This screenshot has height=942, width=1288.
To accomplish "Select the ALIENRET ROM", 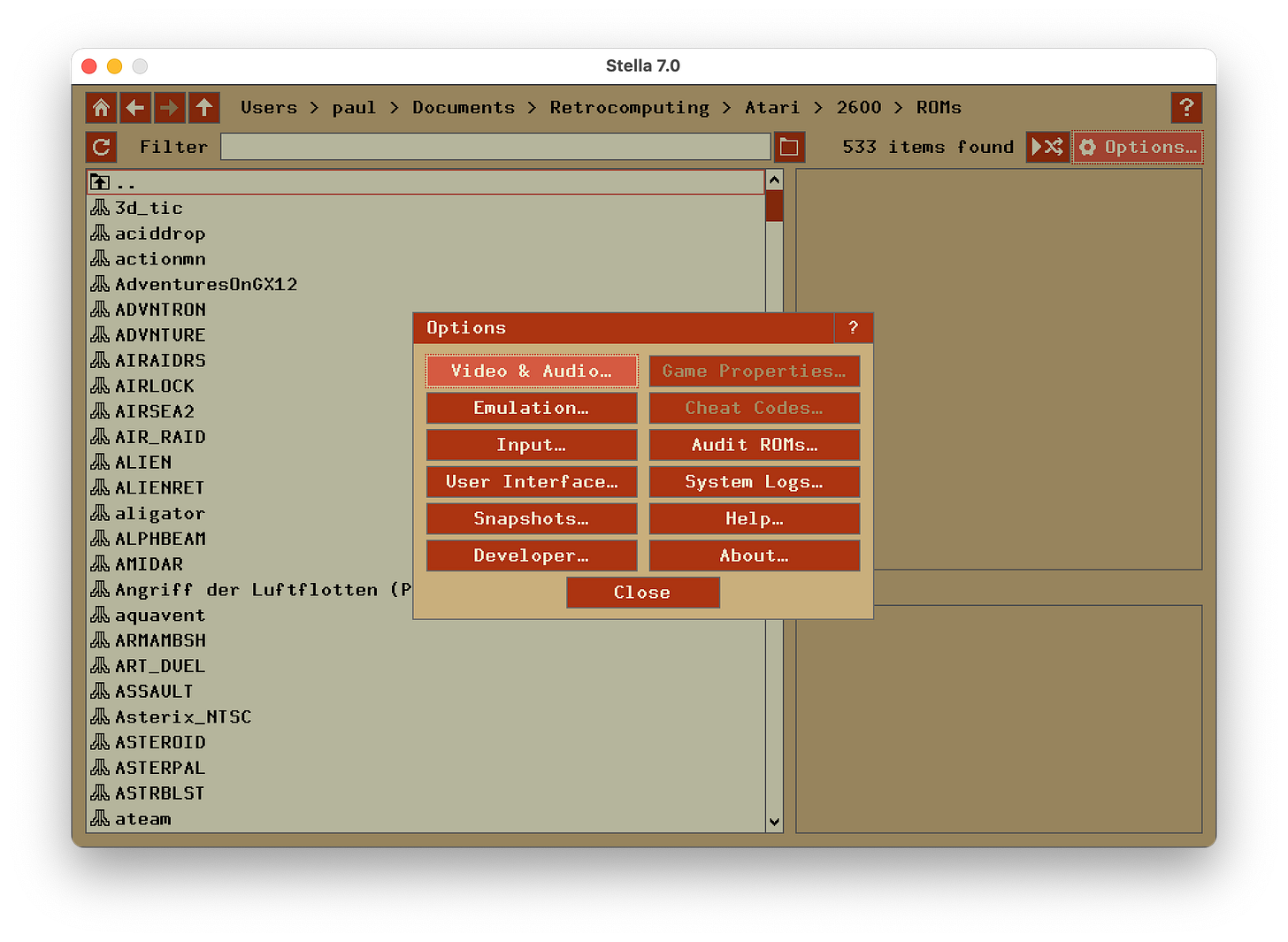I will (x=249, y=488).
